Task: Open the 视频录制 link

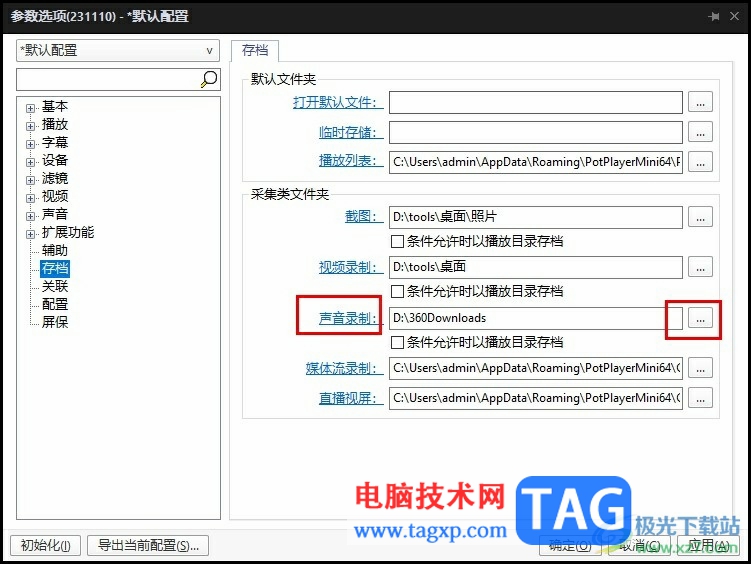Action: (x=351, y=267)
